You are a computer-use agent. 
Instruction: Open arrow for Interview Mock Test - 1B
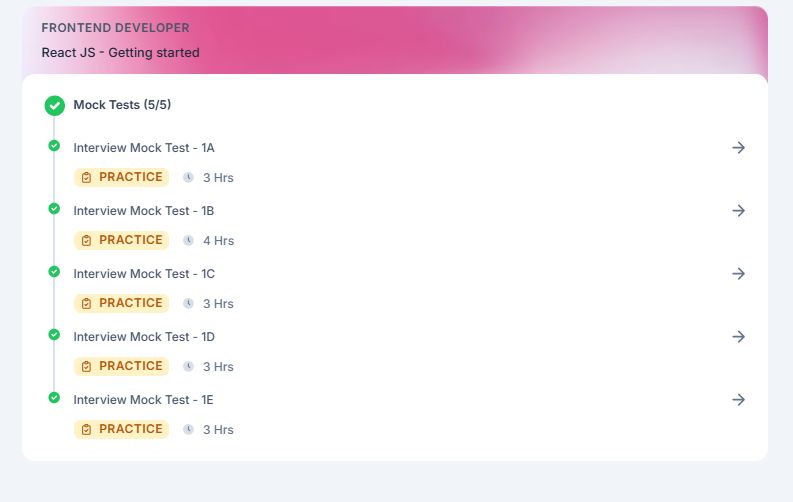click(738, 211)
